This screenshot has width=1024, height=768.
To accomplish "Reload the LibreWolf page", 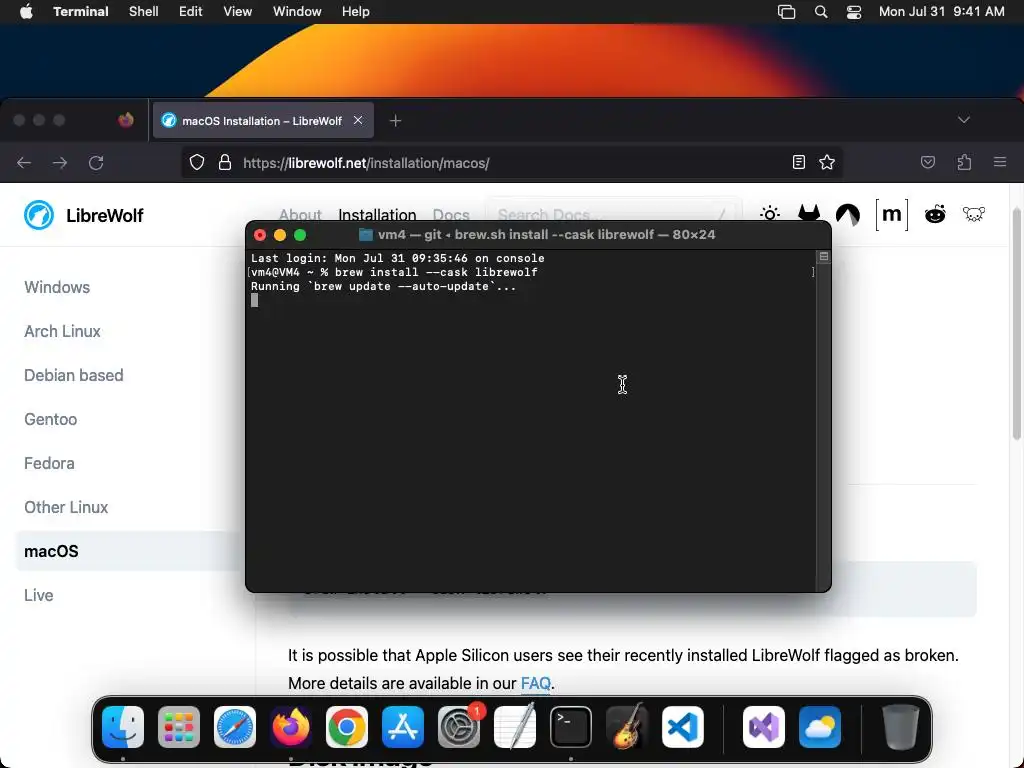I will pyautogui.click(x=96, y=163).
